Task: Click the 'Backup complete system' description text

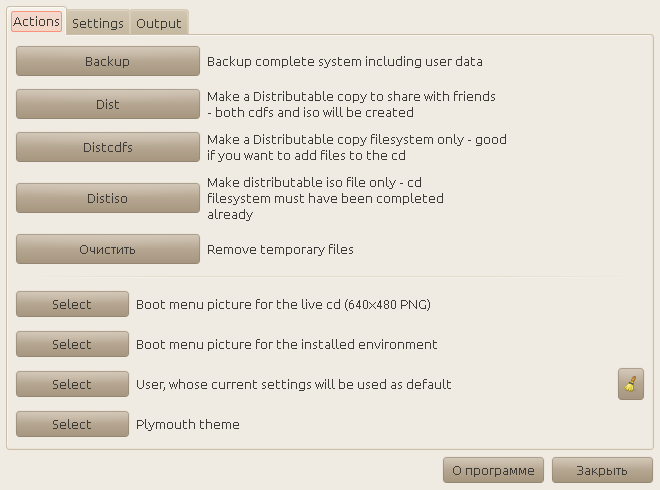Action: coord(345,62)
